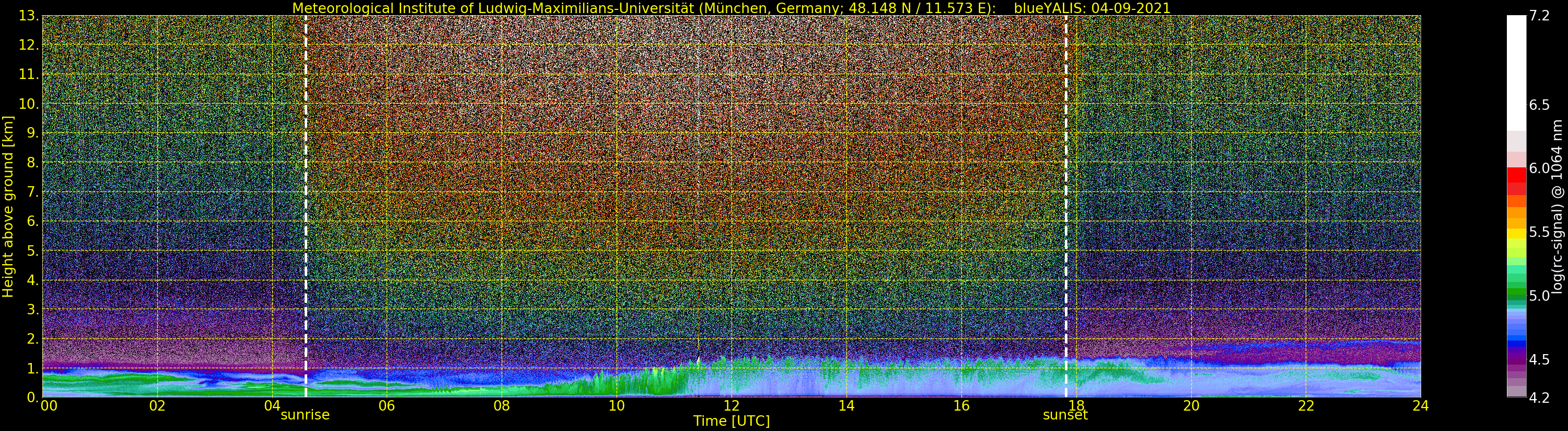Click the 'Time [UTC]' axis label
1568x431 pixels.
point(731,421)
